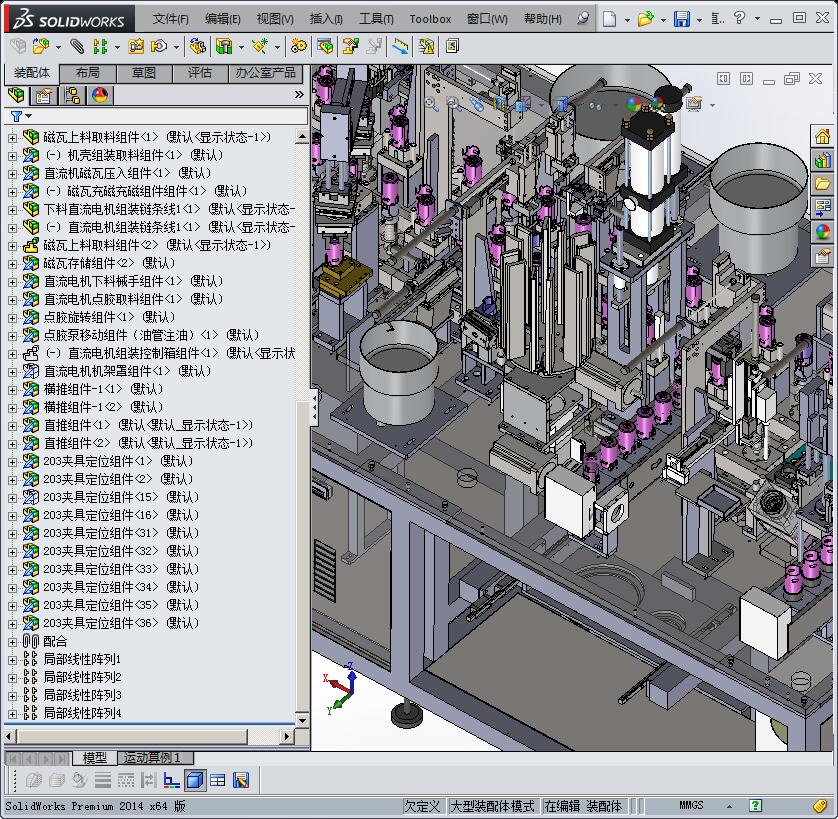Open the filter funnel dropdown in tree
The height and width of the screenshot is (819, 838).
pos(20,116)
